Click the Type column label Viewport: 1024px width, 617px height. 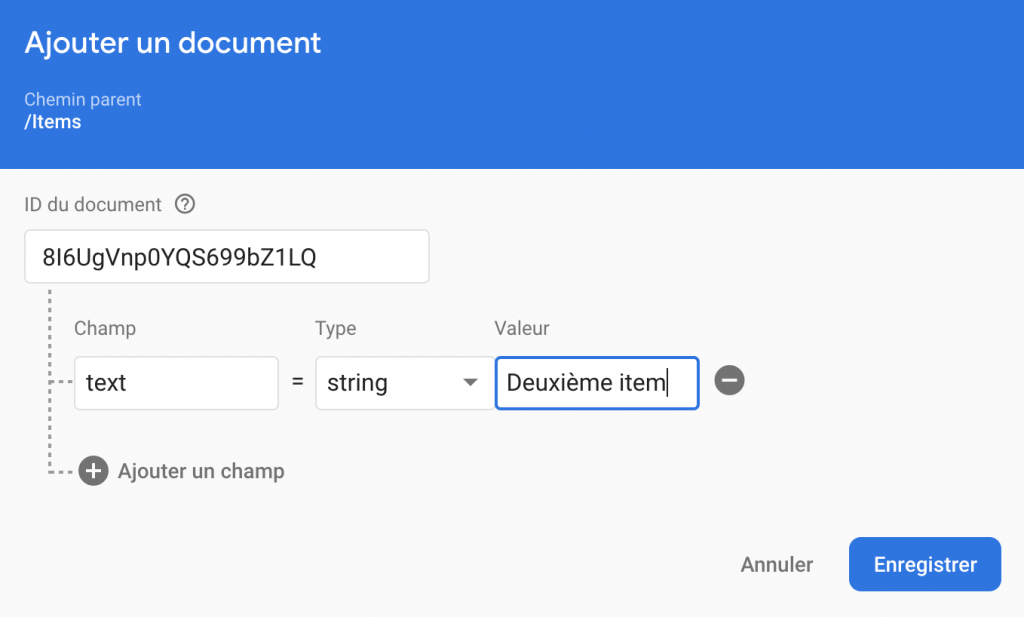pyautogui.click(x=336, y=328)
